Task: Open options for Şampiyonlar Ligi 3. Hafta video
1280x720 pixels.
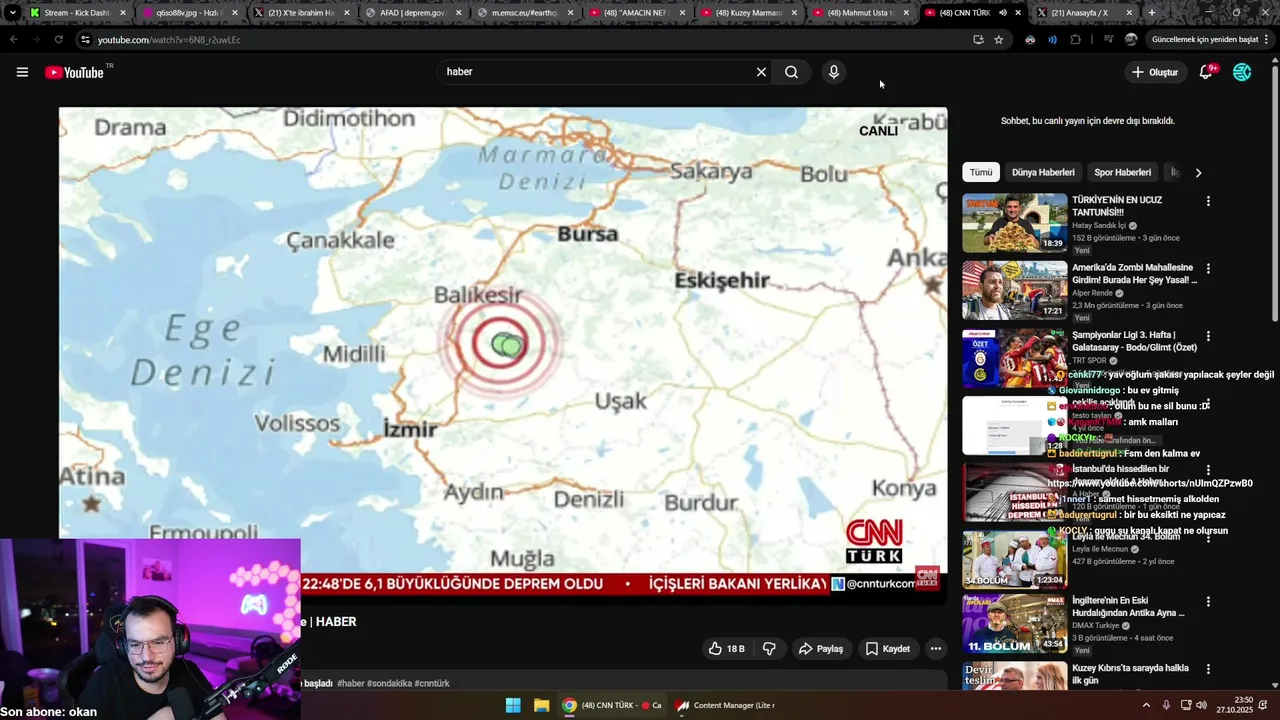Action: coord(1208,337)
